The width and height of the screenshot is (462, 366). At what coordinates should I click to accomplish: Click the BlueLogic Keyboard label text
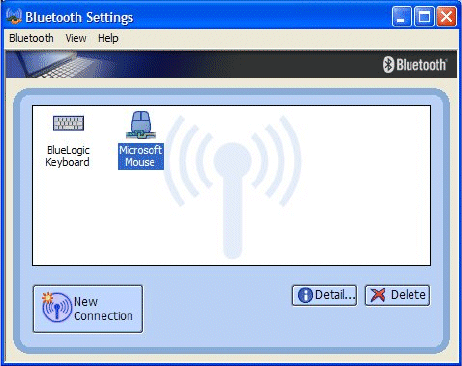pyautogui.click(x=68, y=156)
